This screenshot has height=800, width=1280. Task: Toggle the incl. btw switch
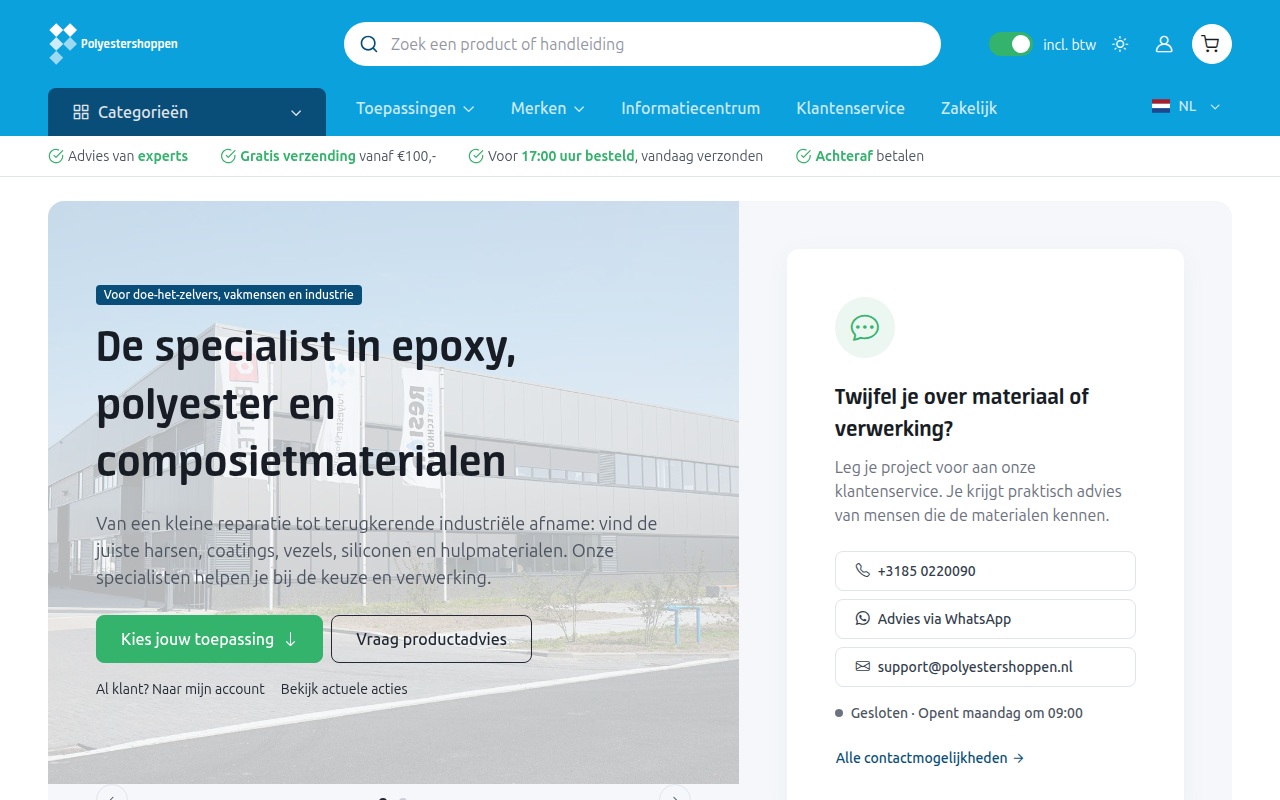coord(1010,44)
